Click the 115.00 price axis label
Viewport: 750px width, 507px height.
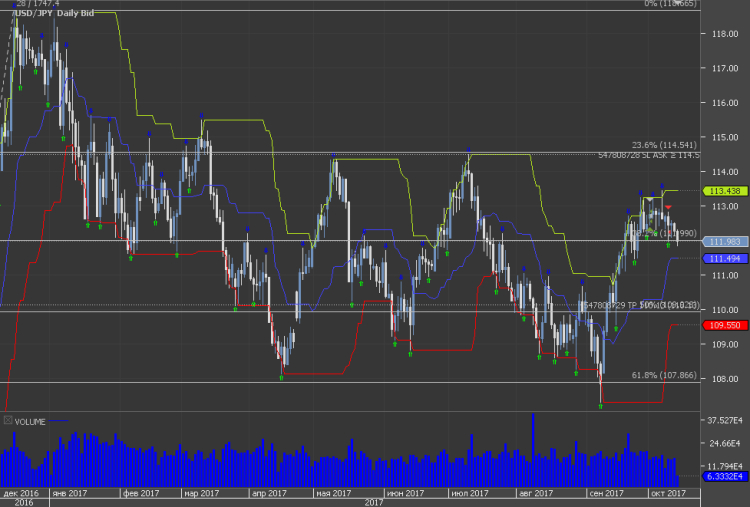click(x=725, y=137)
